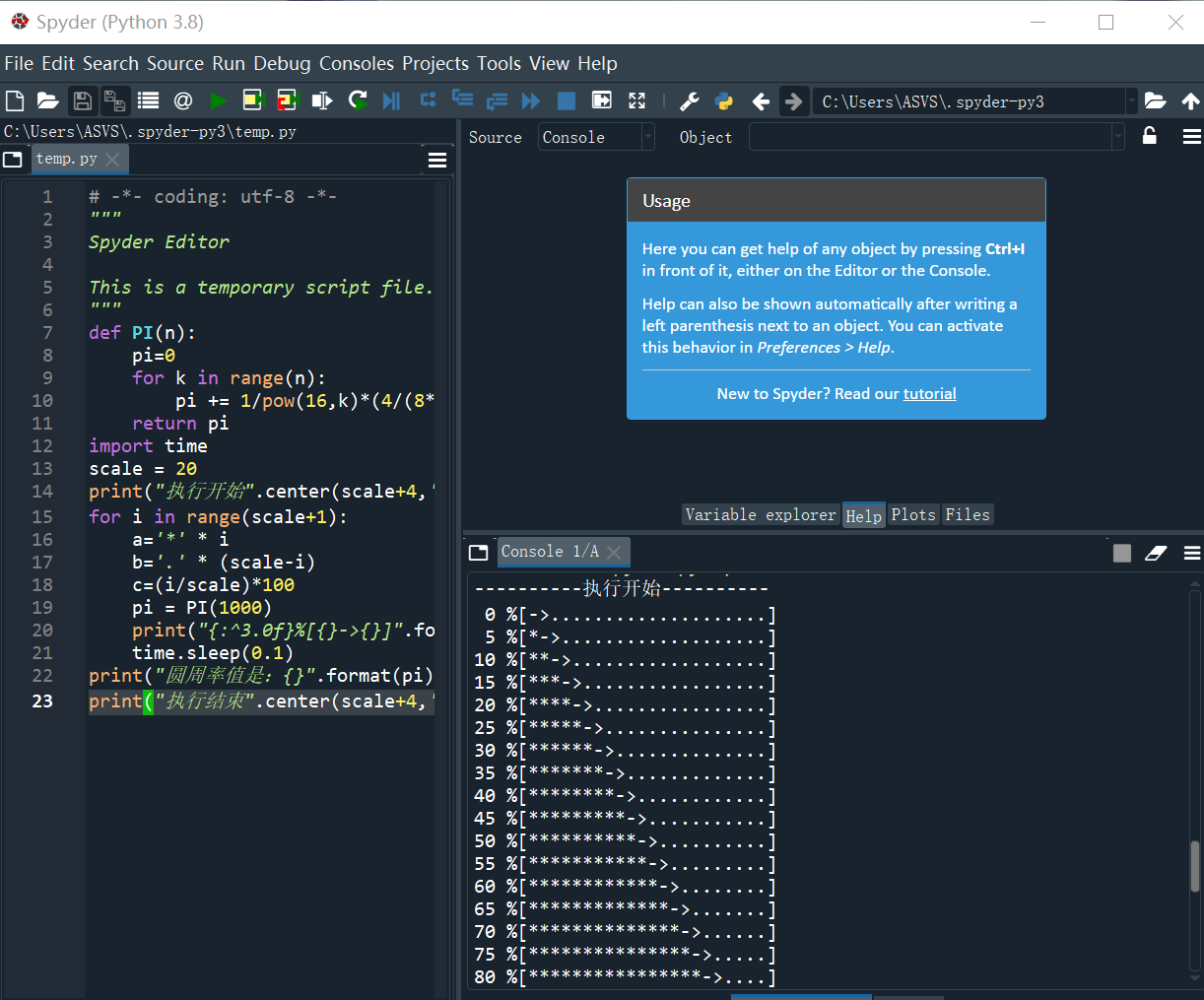Change to parent directory
Screen dimensions: 1204x1000
tap(1190, 100)
